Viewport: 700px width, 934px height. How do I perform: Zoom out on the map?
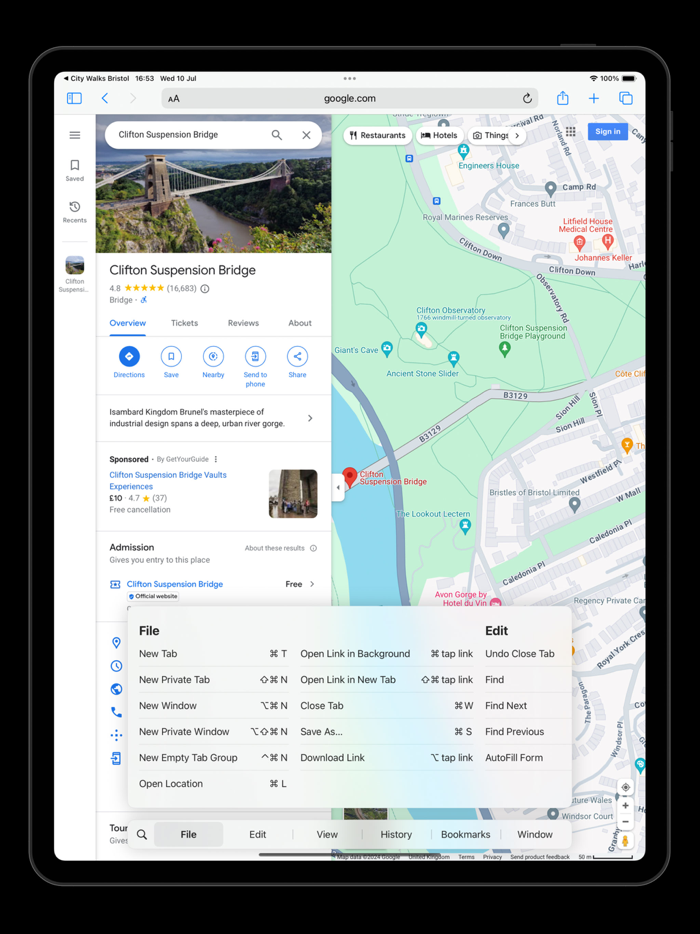click(x=626, y=821)
